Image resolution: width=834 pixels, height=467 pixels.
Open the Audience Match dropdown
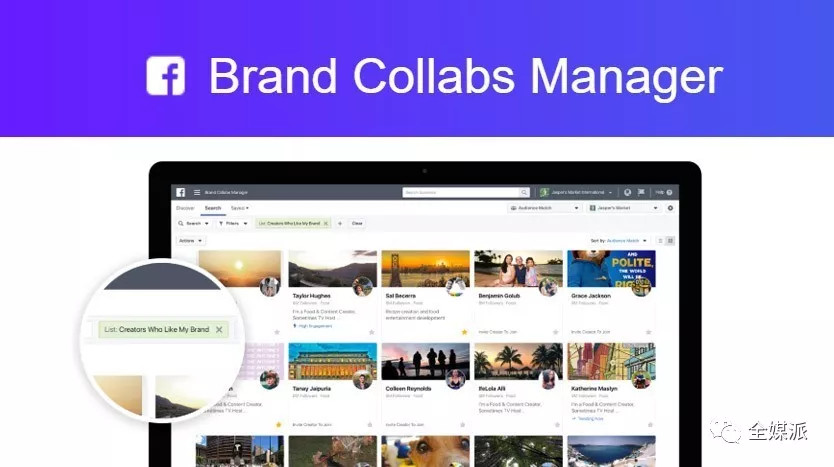click(544, 208)
